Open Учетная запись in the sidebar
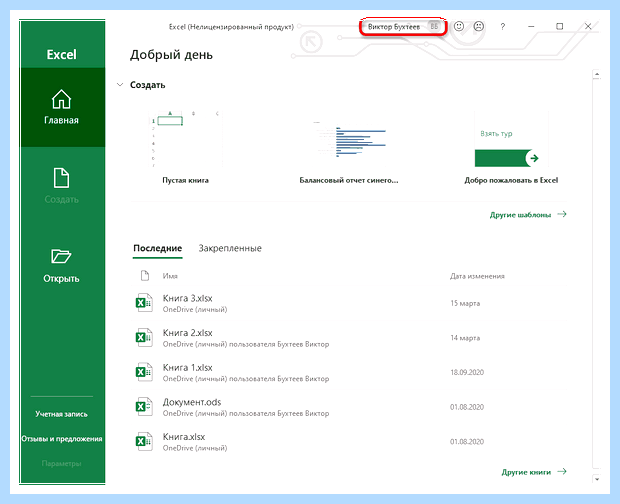 point(61,414)
